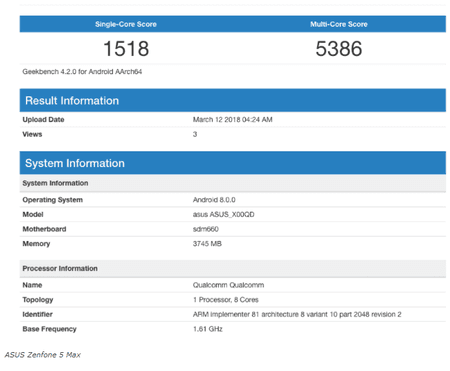The image size is (450, 371).
Task: Click the Qualcomm Qualcomm processor name
Action: [228, 285]
